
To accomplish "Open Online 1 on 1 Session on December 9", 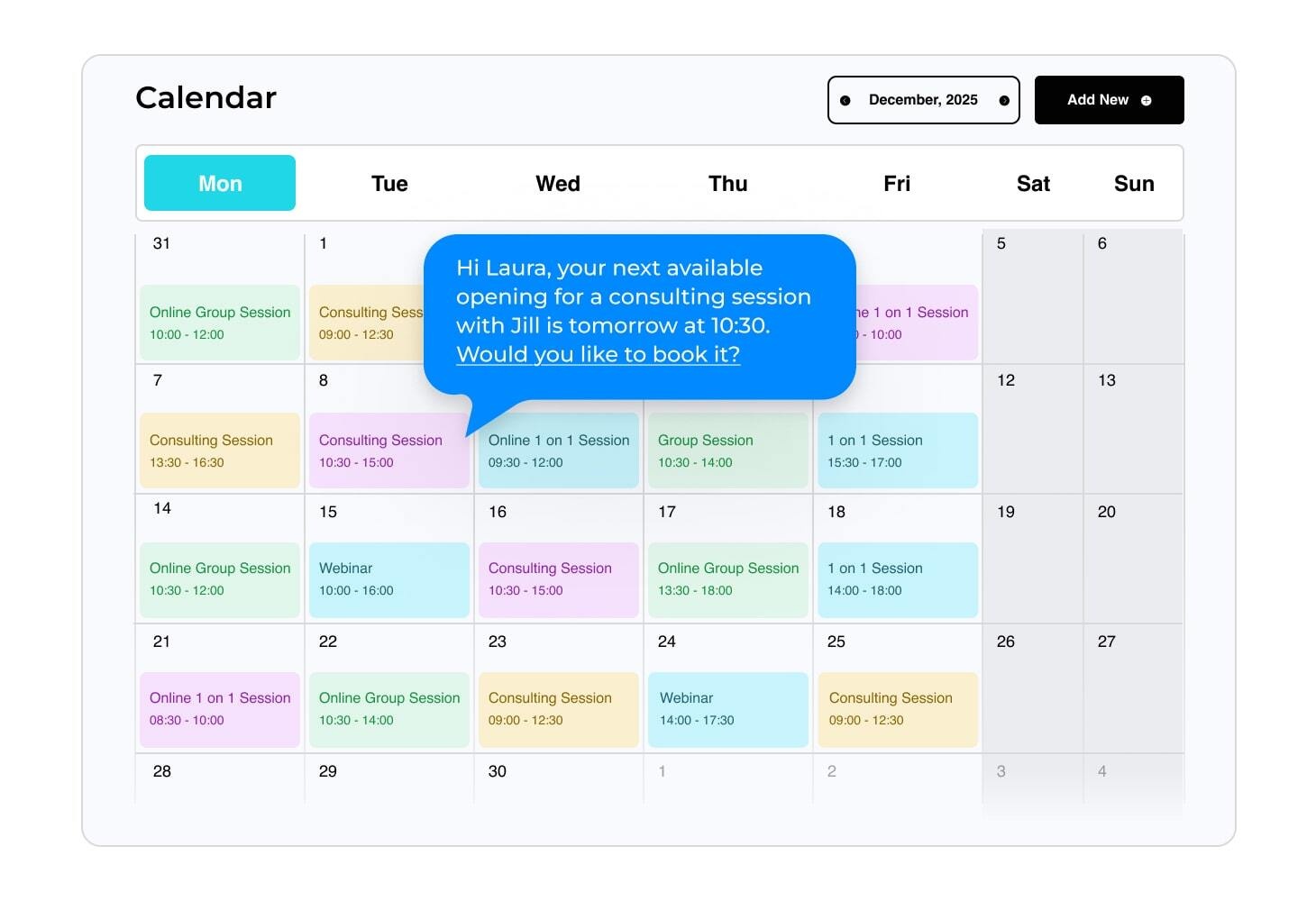I will 559,450.
